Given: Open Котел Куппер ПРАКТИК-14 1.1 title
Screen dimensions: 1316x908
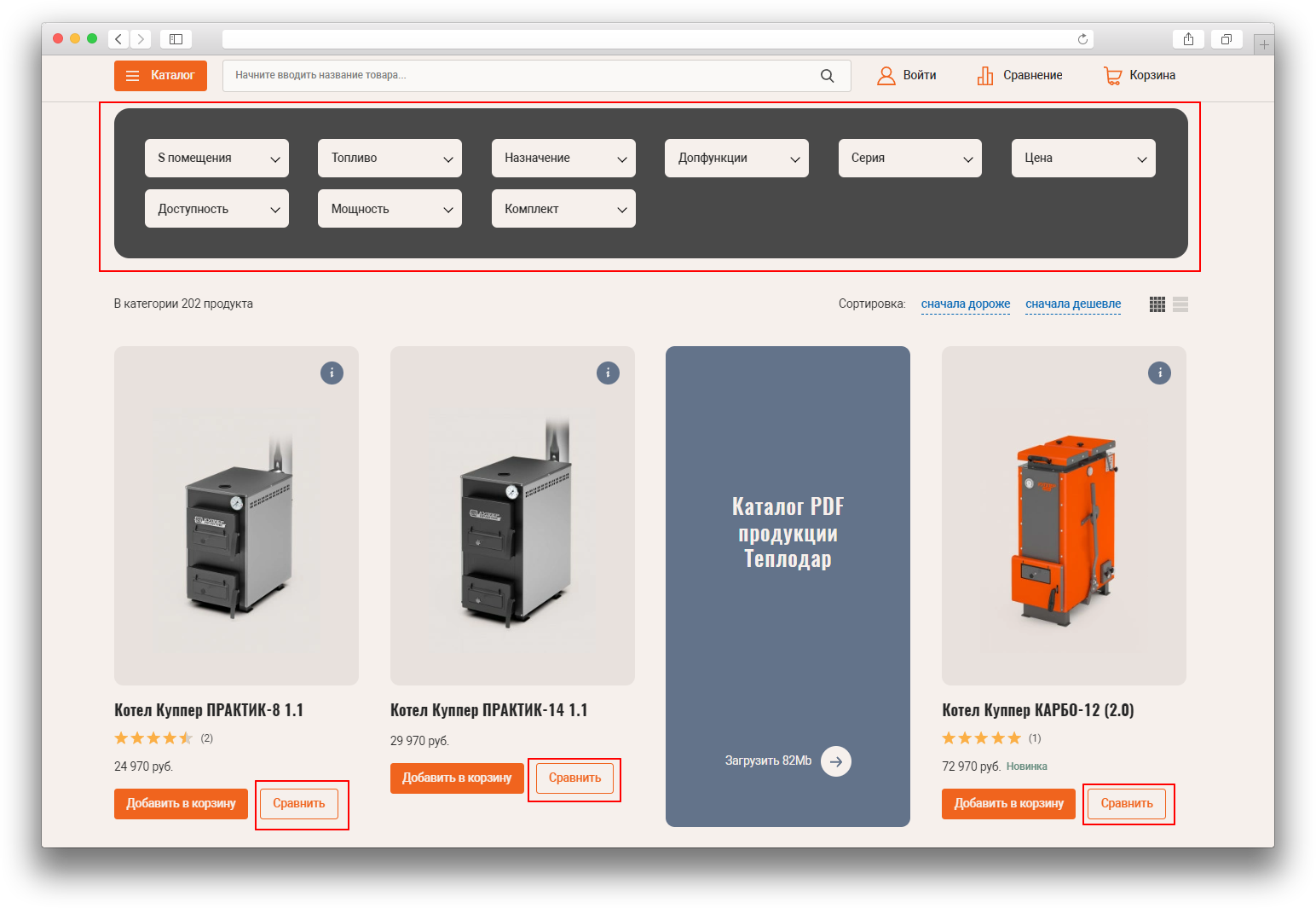Looking at the screenshot, I should tap(489, 710).
